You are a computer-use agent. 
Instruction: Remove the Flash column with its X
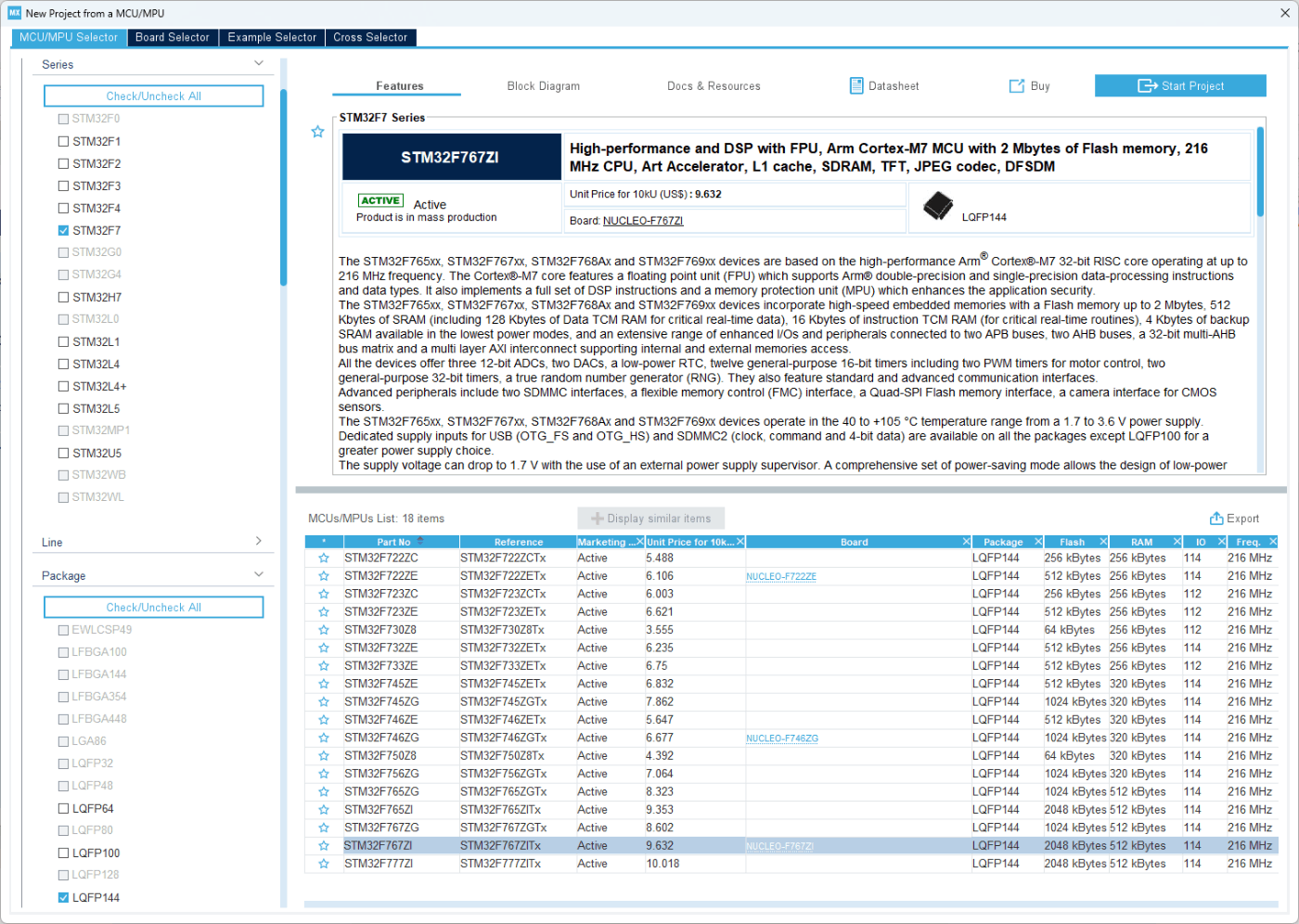click(x=1103, y=542)
